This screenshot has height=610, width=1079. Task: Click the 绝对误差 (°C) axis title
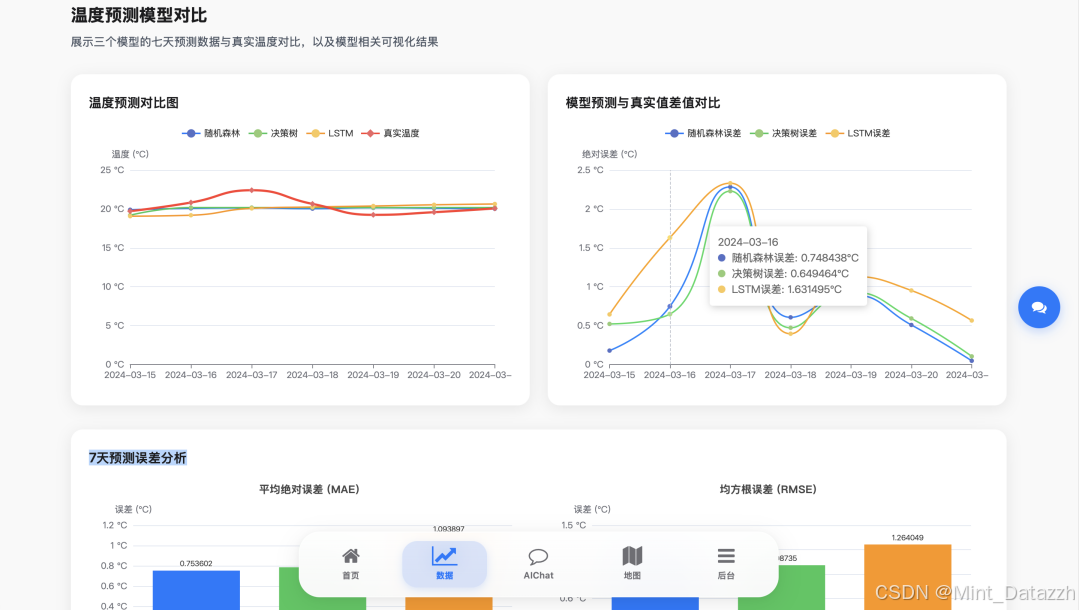[610, 154]
